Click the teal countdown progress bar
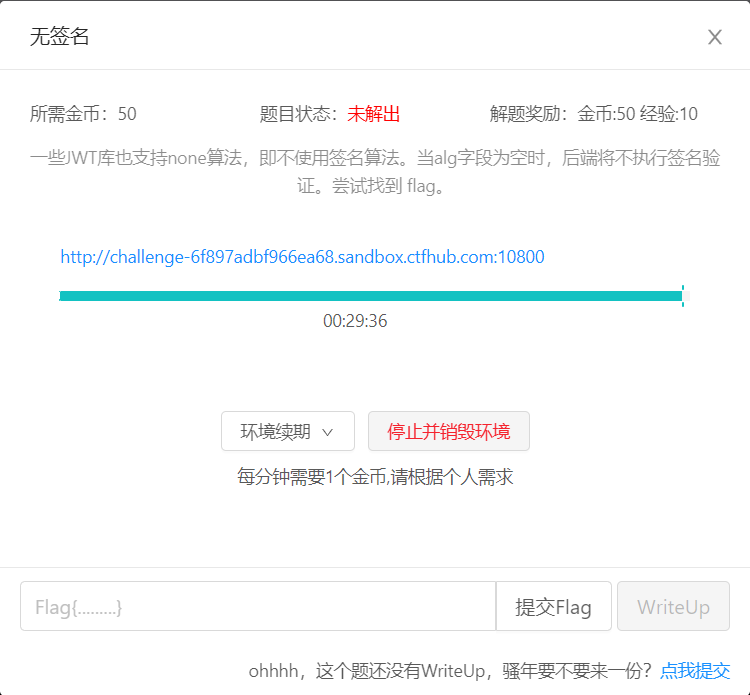The width and height of the screenshot is (750, 695). pyautogui.click(x=370, y=296)
